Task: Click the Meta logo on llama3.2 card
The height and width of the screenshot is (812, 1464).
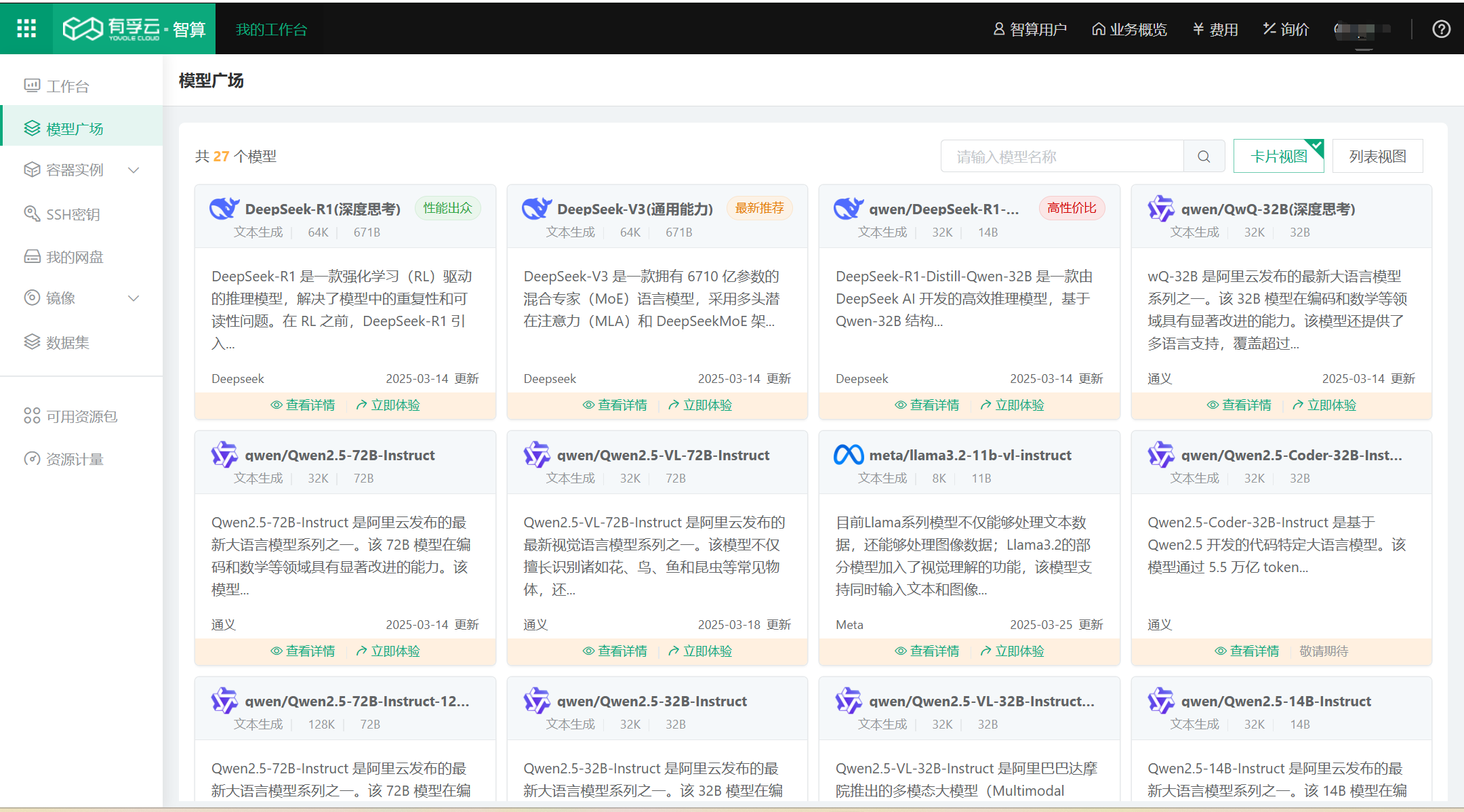Action: [x=849, y=455]
